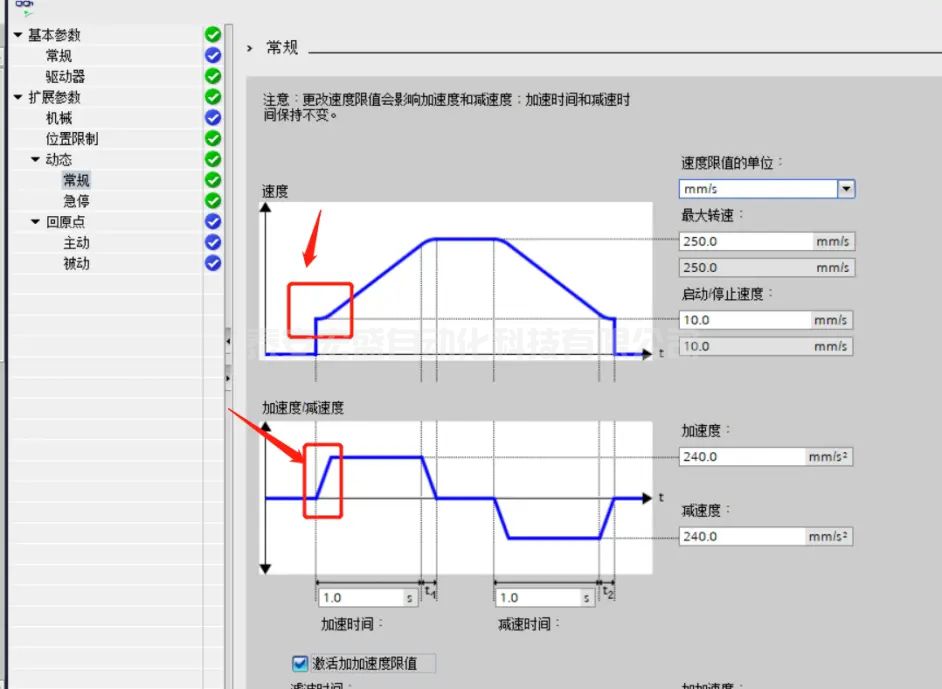The width and height of the screenshot is (942, 689).
Task: Select 驱动器 in the navigation tree
Action: [65, 77]
